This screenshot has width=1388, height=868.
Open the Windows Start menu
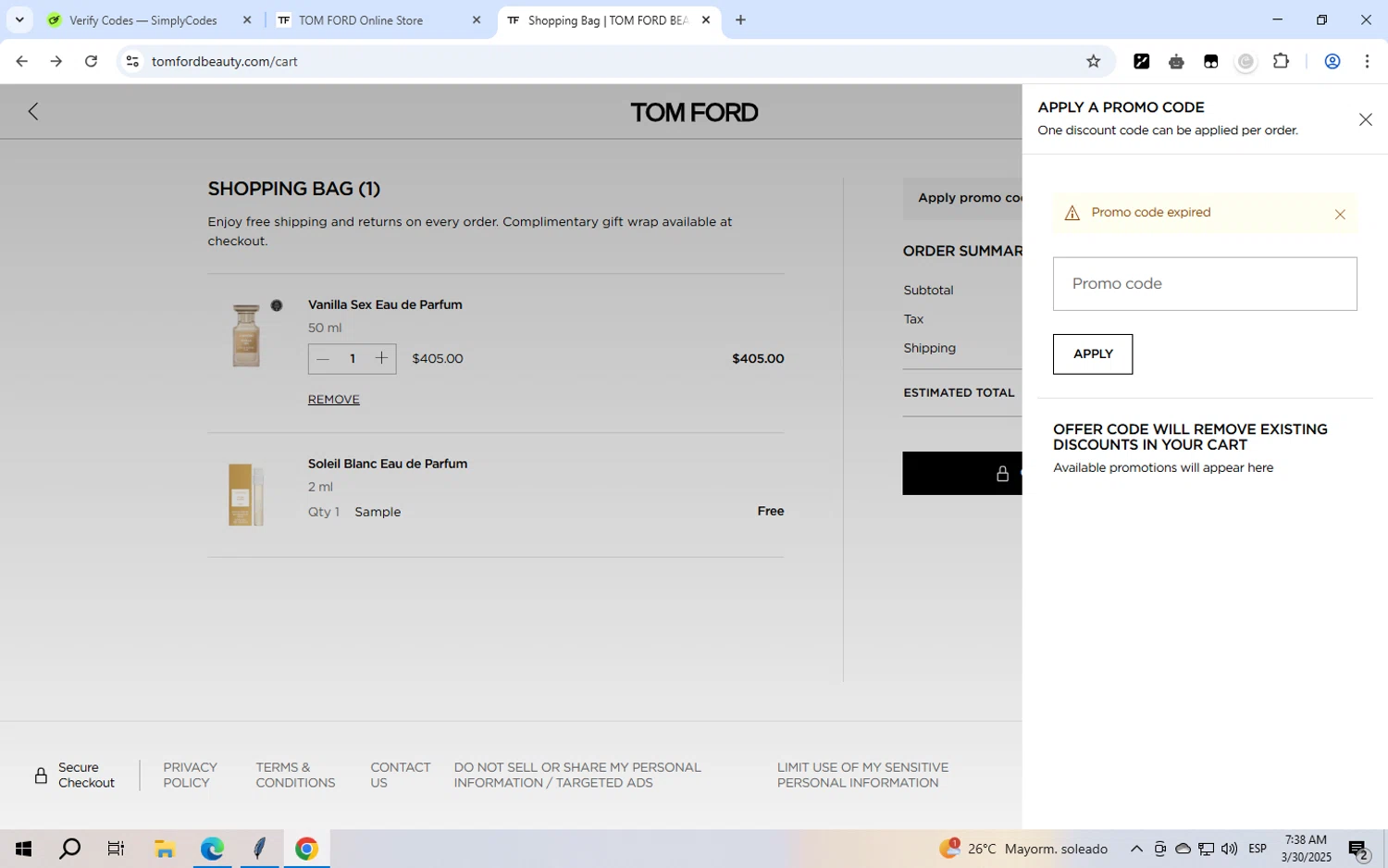coord(23,849)
